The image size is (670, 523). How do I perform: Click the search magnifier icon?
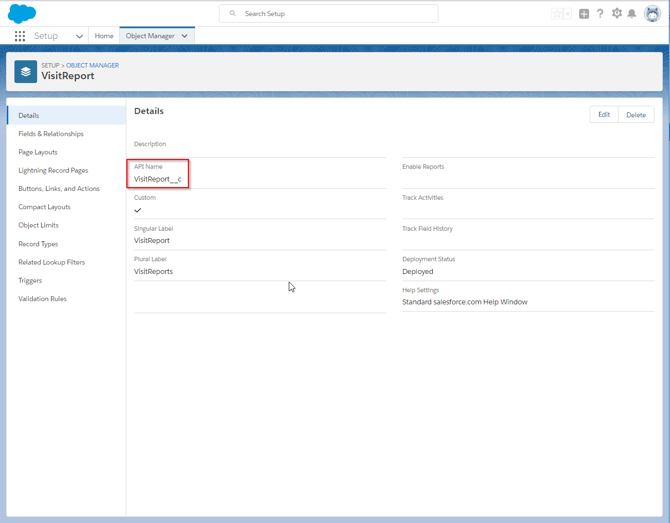point(232,13)
